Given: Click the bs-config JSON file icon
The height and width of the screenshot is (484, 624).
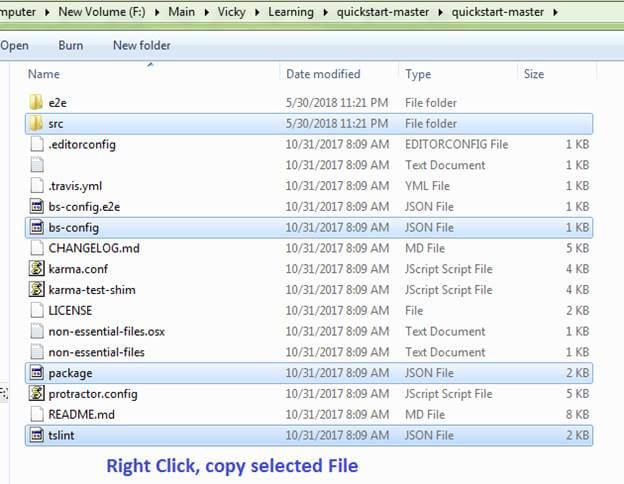Looking at the screenshot, I should coord(37,227).
